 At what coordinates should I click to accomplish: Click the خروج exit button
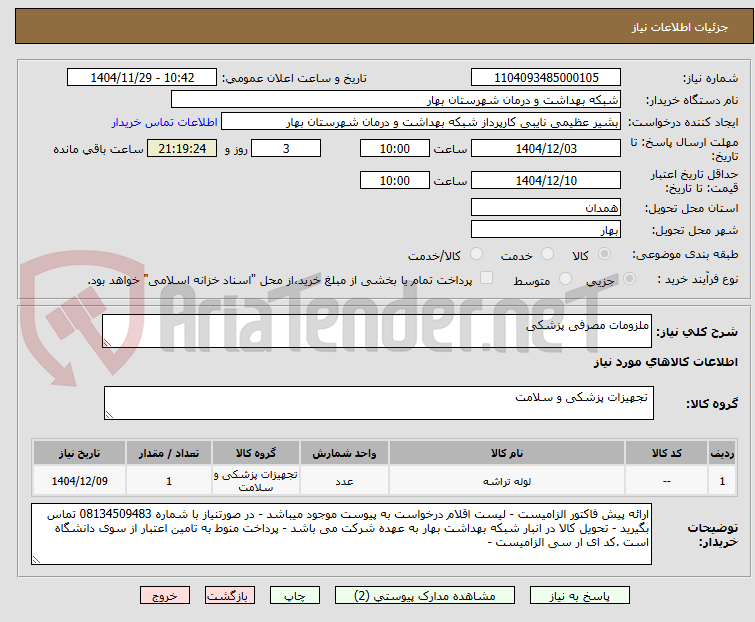pos(165,596)
